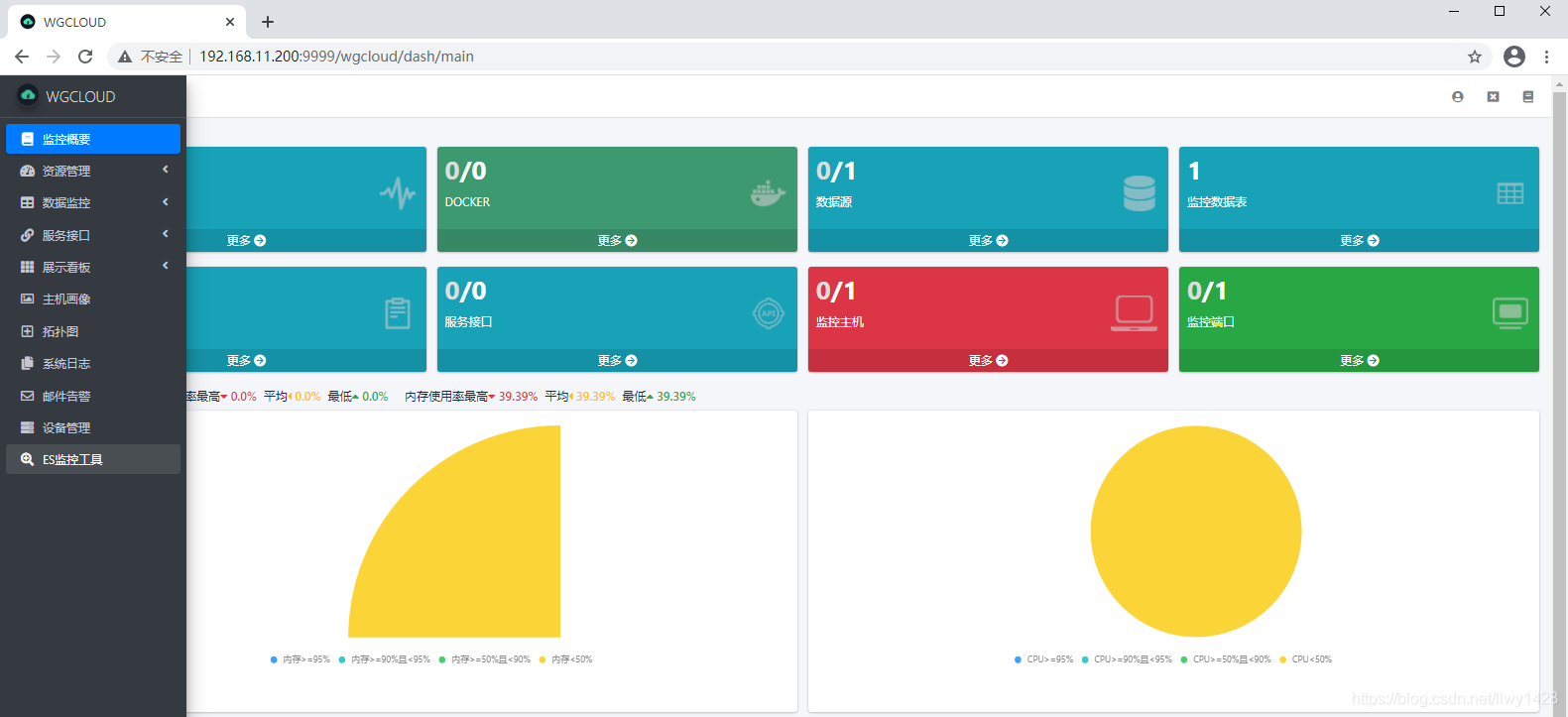Click 更多 link on the red 监控主机 card
This screenshot has width=1568, height=717.
point(988,361)
